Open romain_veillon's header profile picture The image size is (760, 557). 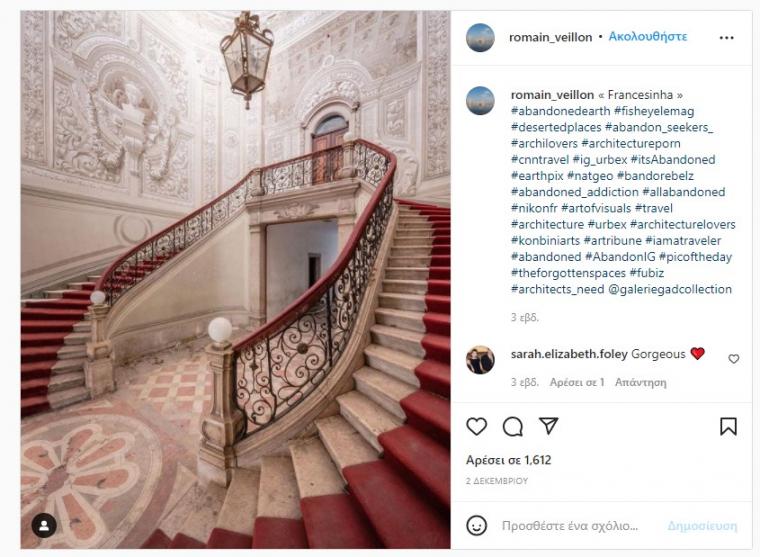(480, 37)
